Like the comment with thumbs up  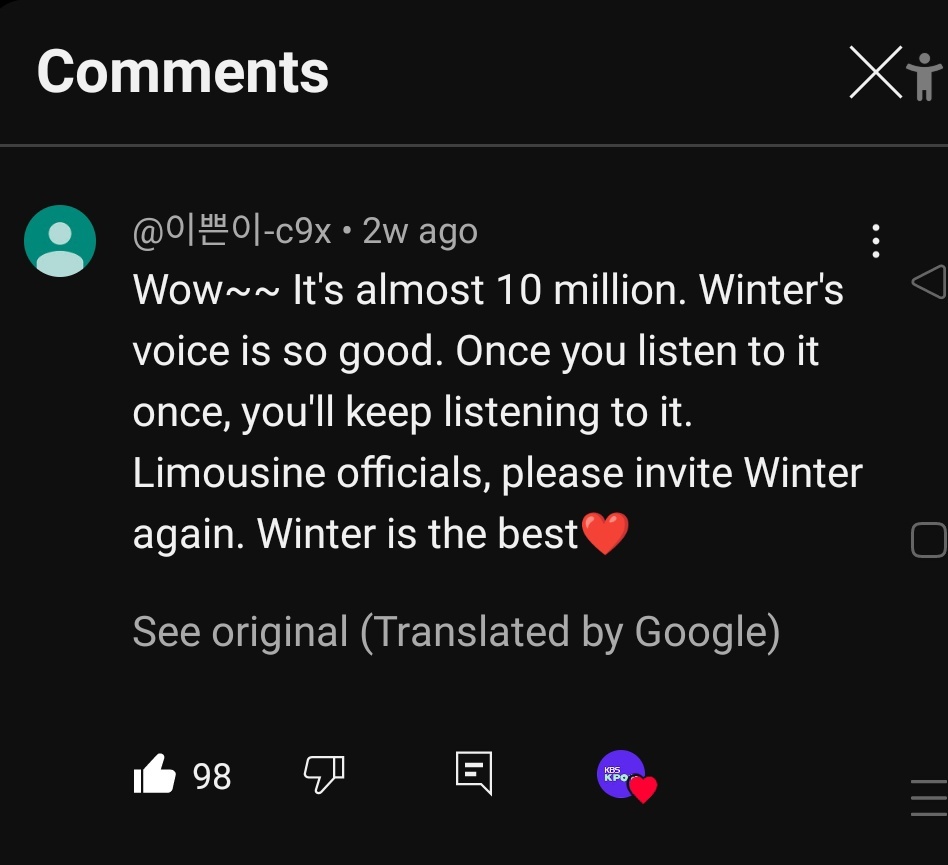coord(155,774)
